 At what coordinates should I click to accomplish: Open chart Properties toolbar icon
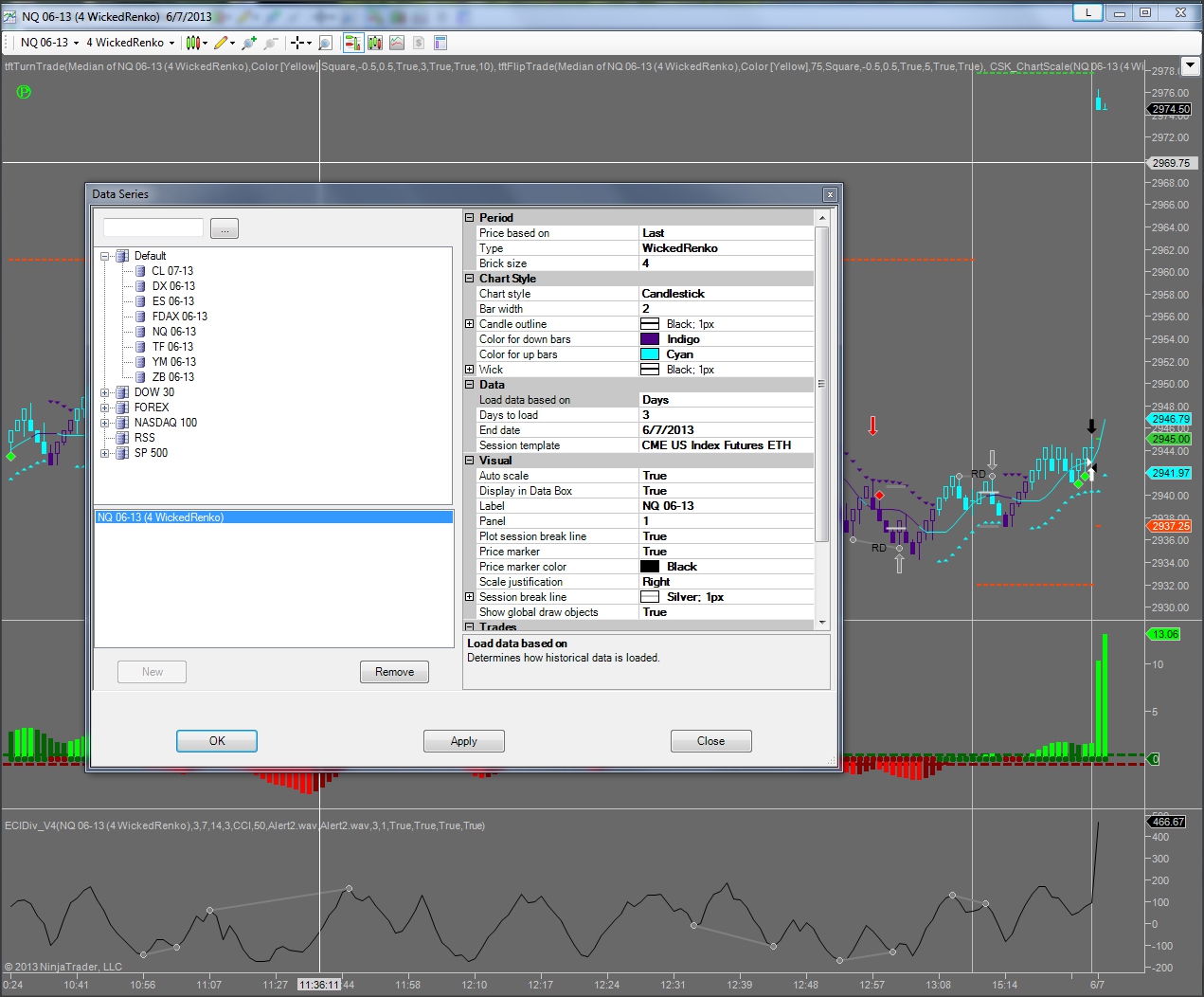(x=440, y=43)
